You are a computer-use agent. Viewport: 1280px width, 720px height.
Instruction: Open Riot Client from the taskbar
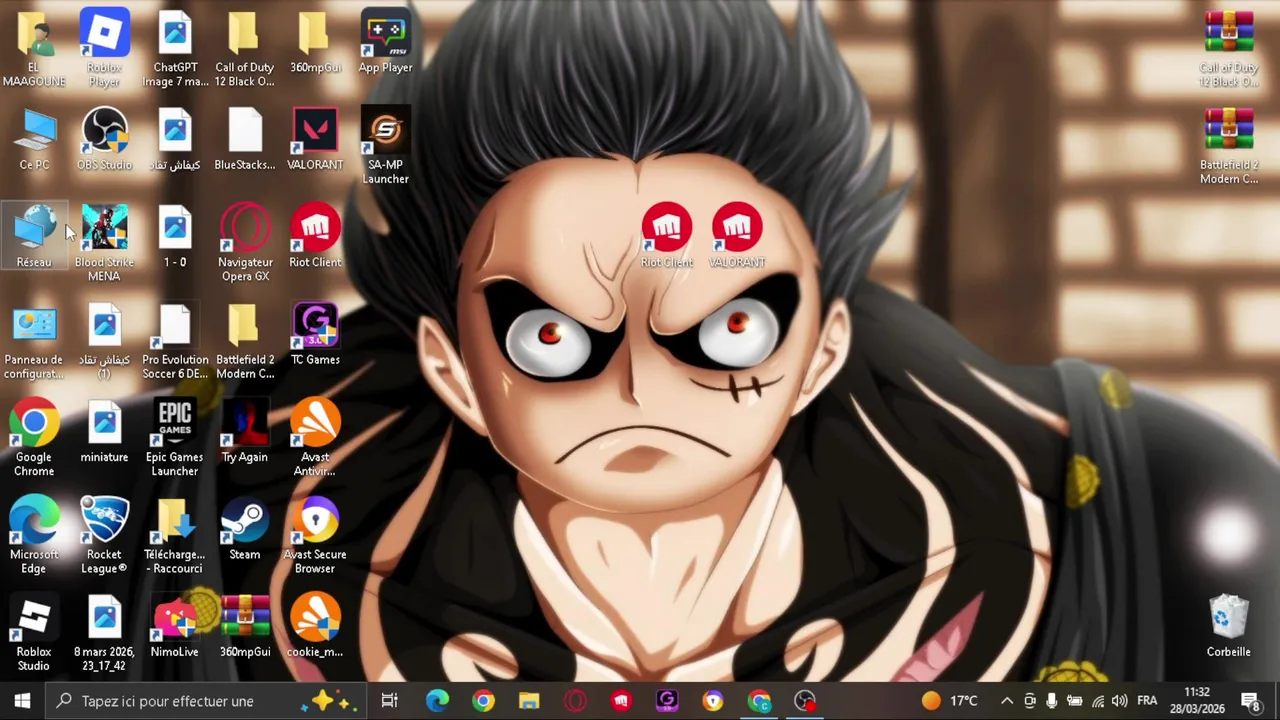pyautogui.click(x=621, y=701)
